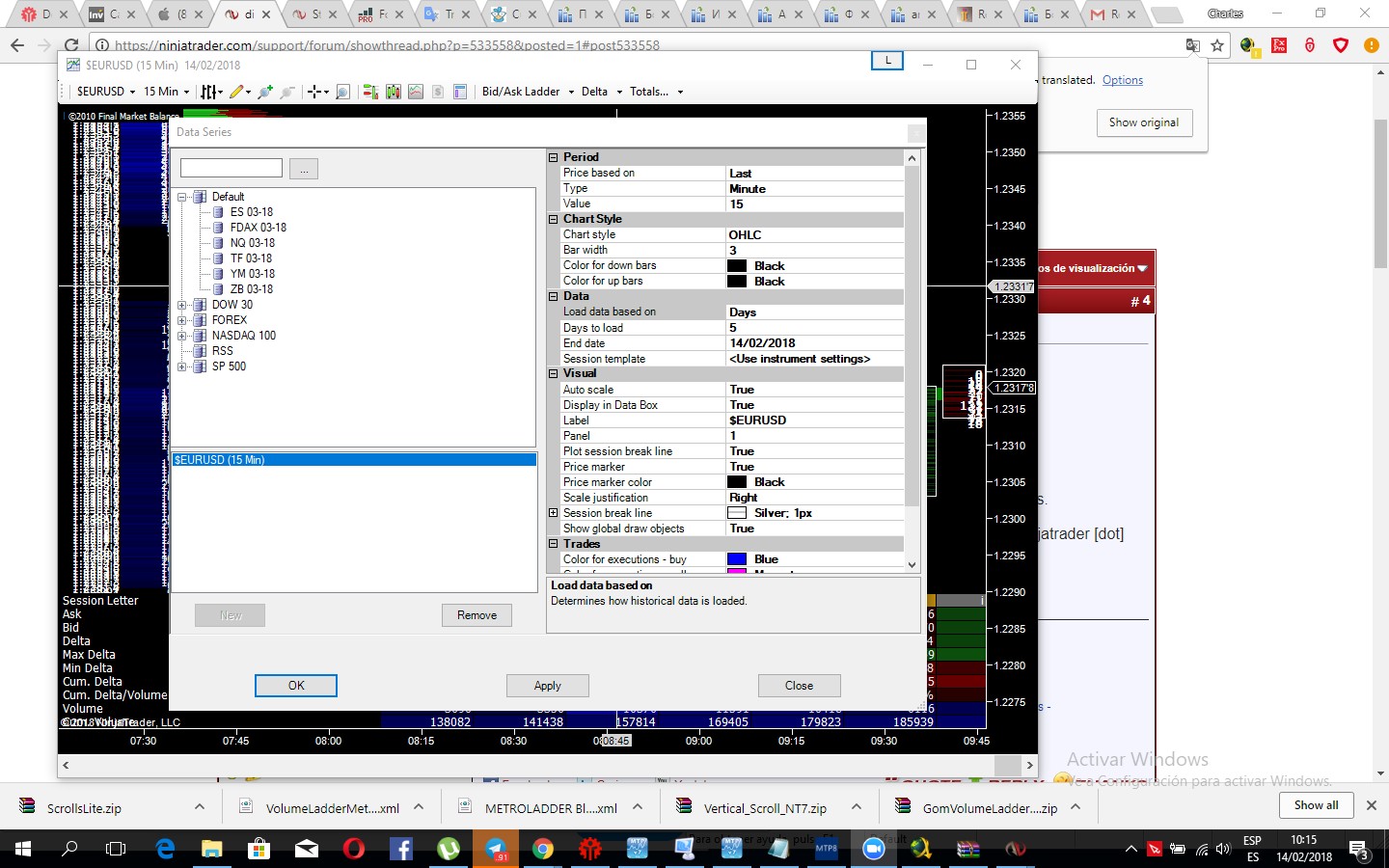Change Price marker color swatch
This screenshot has width=1389, height=868.
pos(737,482)
